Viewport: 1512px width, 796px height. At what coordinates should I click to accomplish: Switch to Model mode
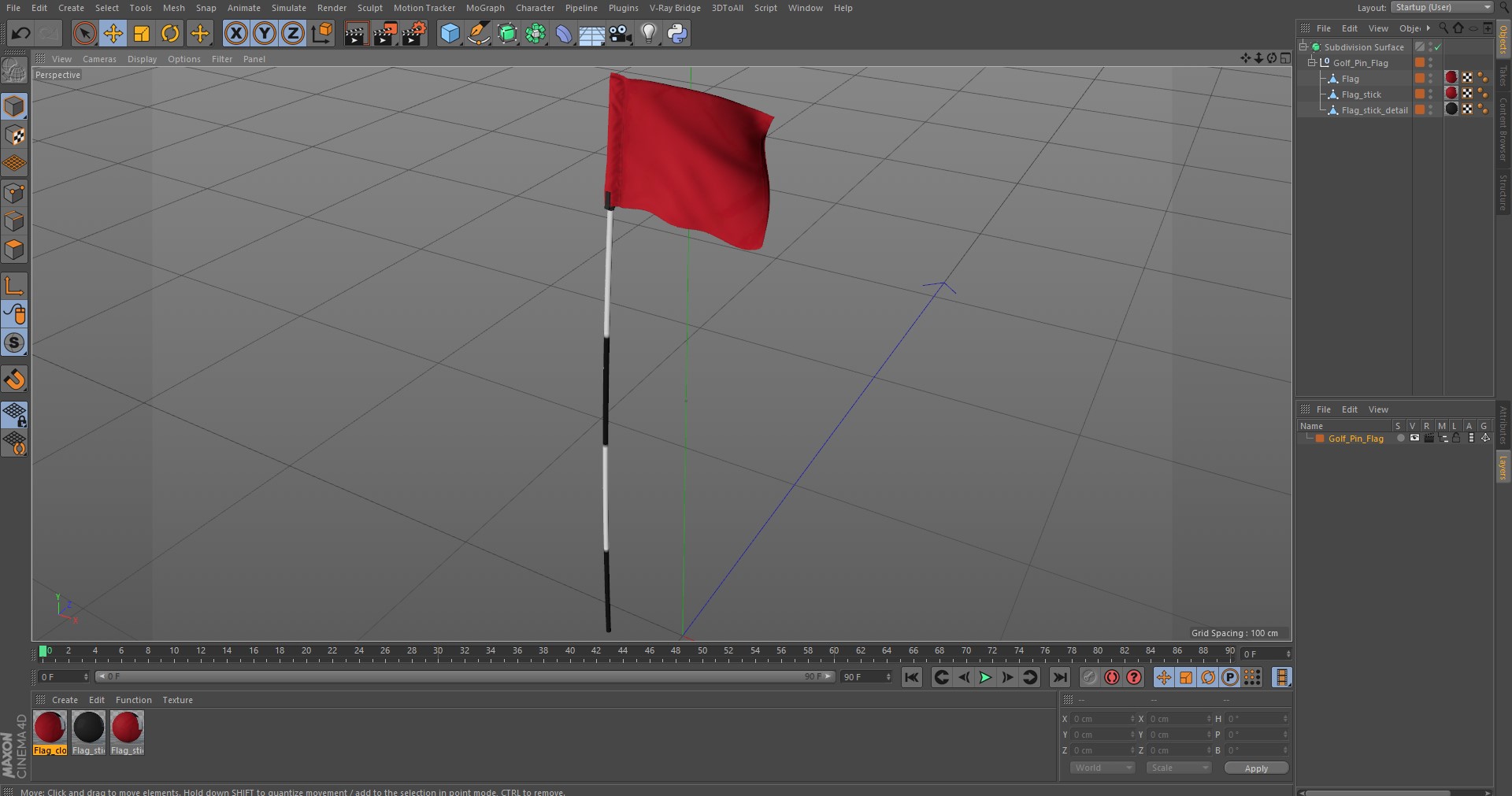[x=14, y=106]
